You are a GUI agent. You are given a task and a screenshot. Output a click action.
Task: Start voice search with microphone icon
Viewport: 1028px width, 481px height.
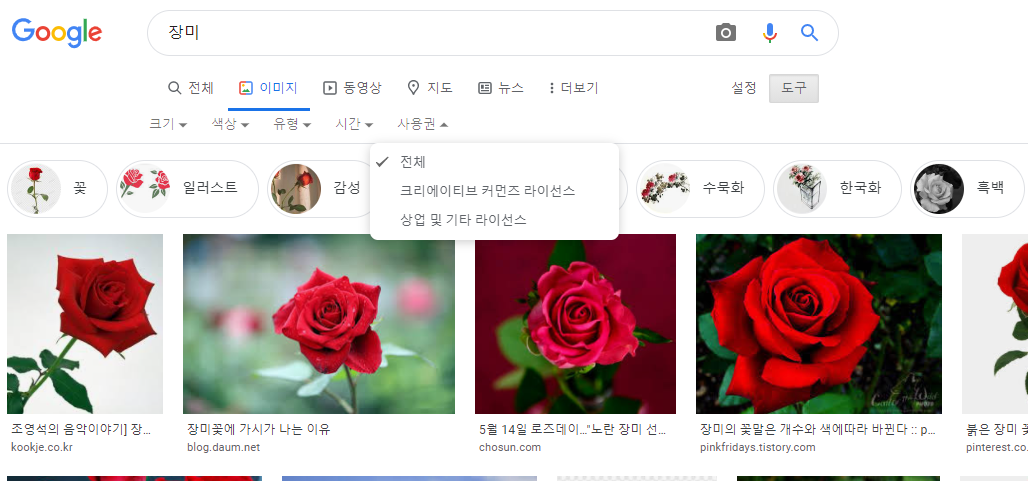(770, 33)
